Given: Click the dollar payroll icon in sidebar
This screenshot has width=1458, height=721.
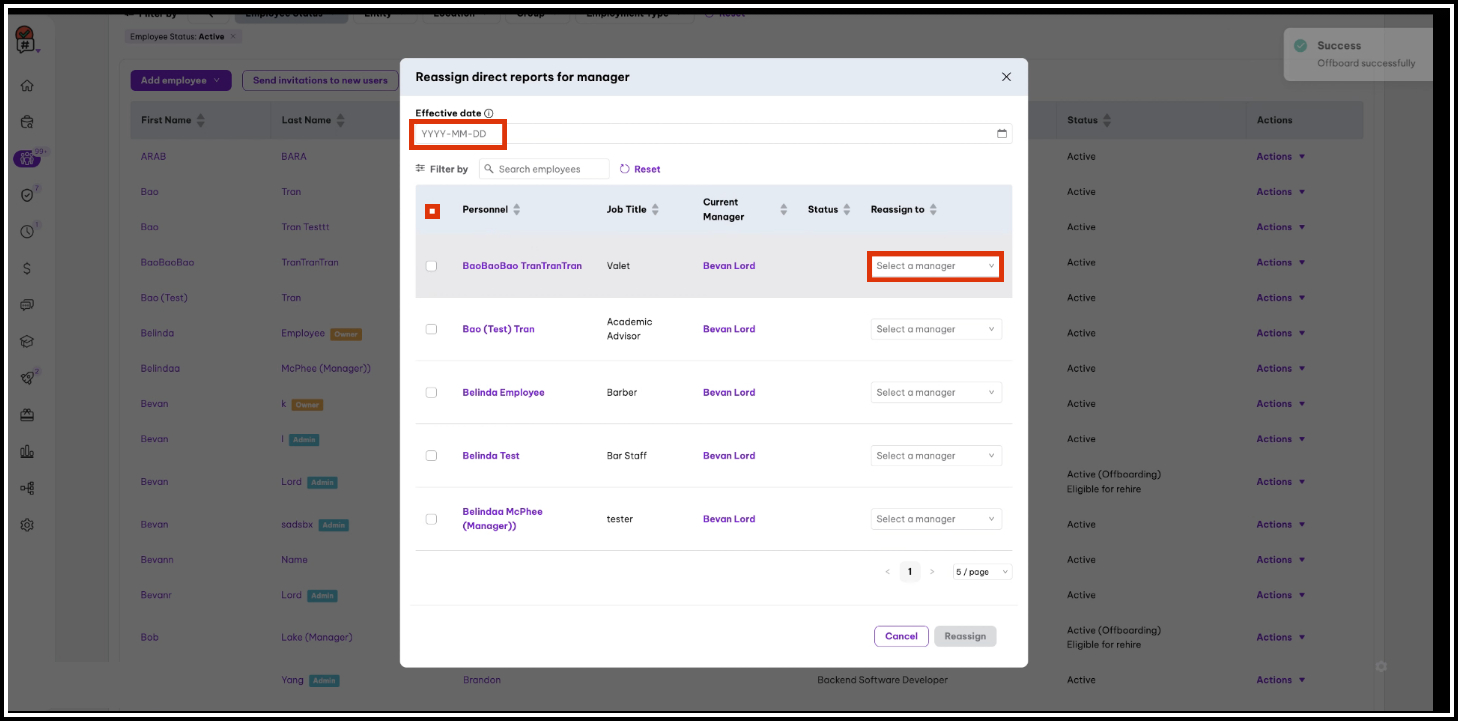Looking at the screenshot, I should (27, 267).
